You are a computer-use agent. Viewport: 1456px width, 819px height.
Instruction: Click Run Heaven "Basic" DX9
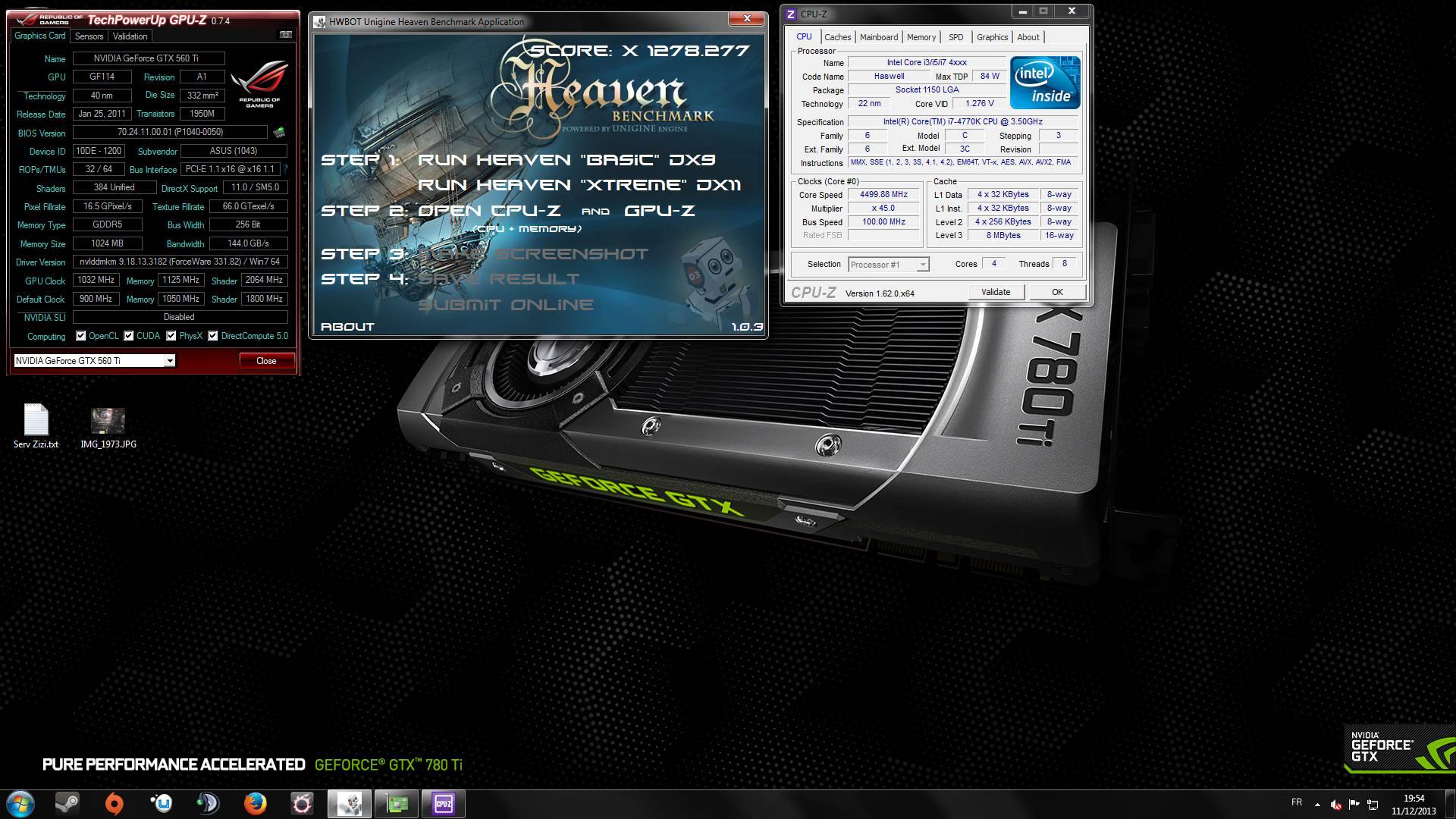click(566, 160)
